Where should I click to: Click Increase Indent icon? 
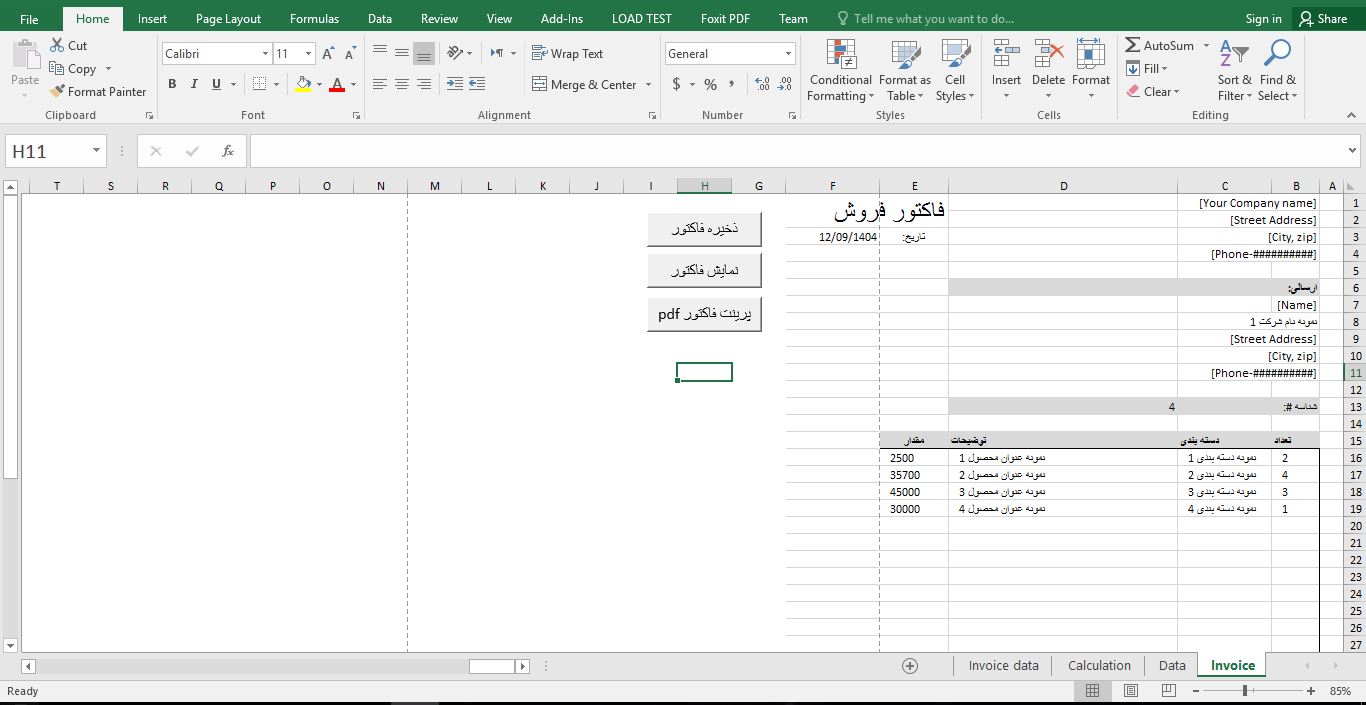(477, 84)
